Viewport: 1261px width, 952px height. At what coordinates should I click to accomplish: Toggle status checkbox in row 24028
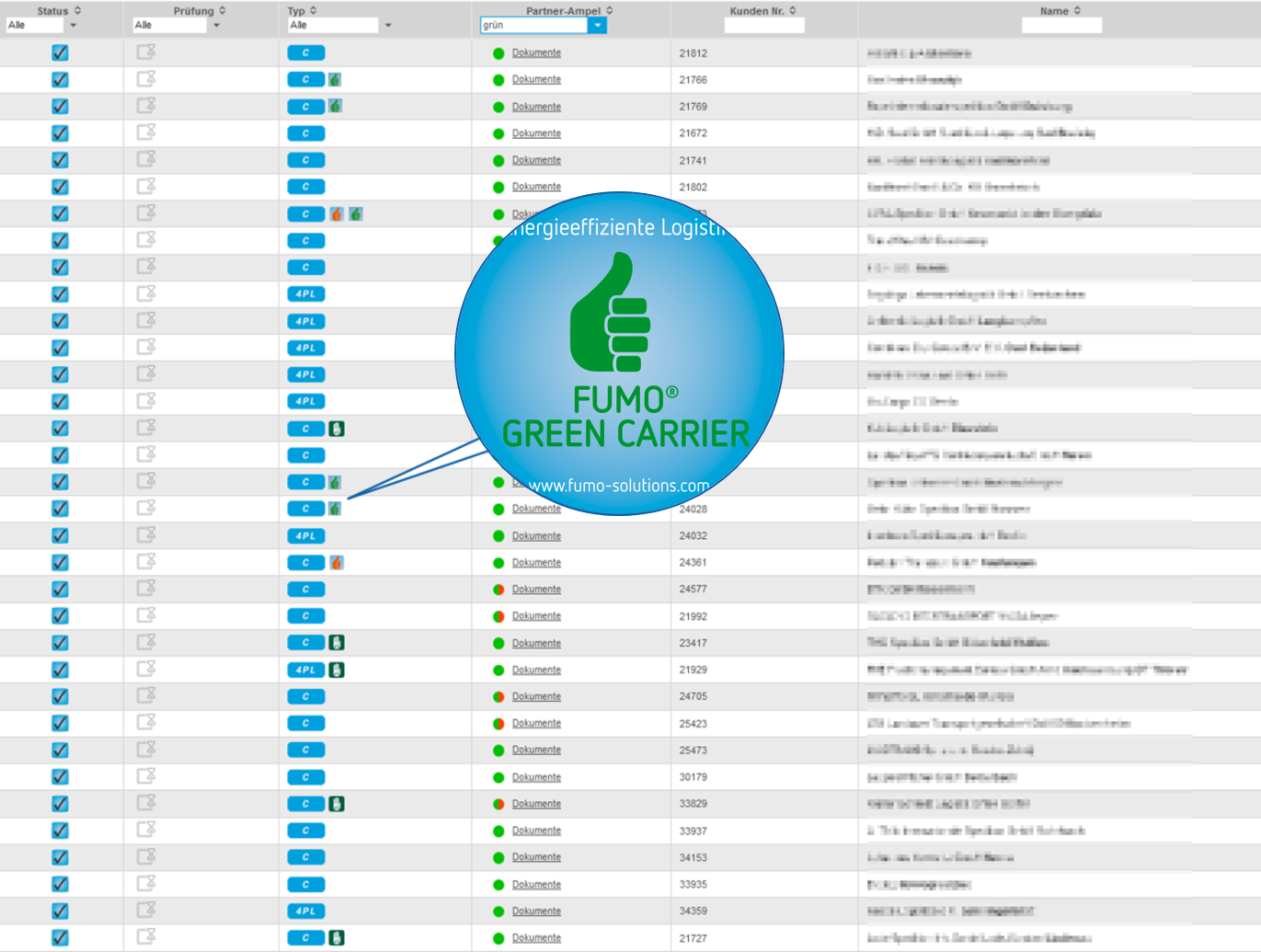(x=60, y=509)
